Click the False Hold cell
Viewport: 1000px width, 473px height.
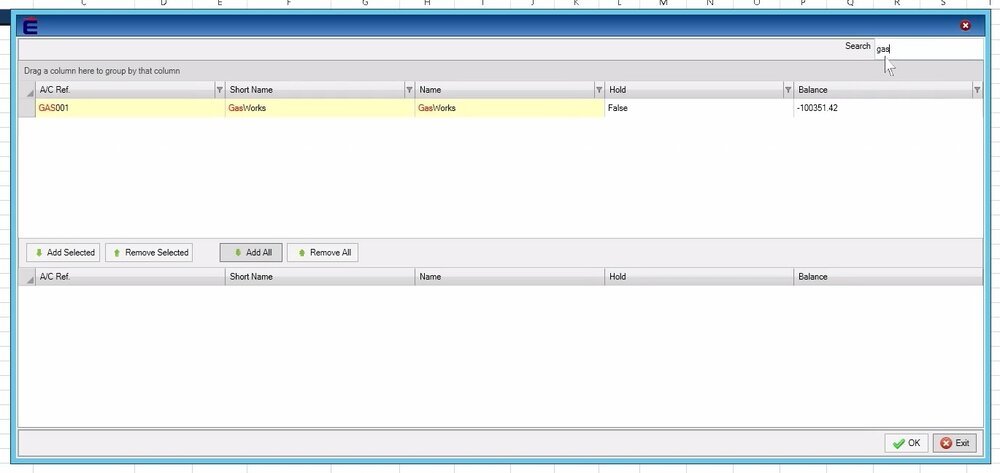pyautogui.click(x=699, y=108)
